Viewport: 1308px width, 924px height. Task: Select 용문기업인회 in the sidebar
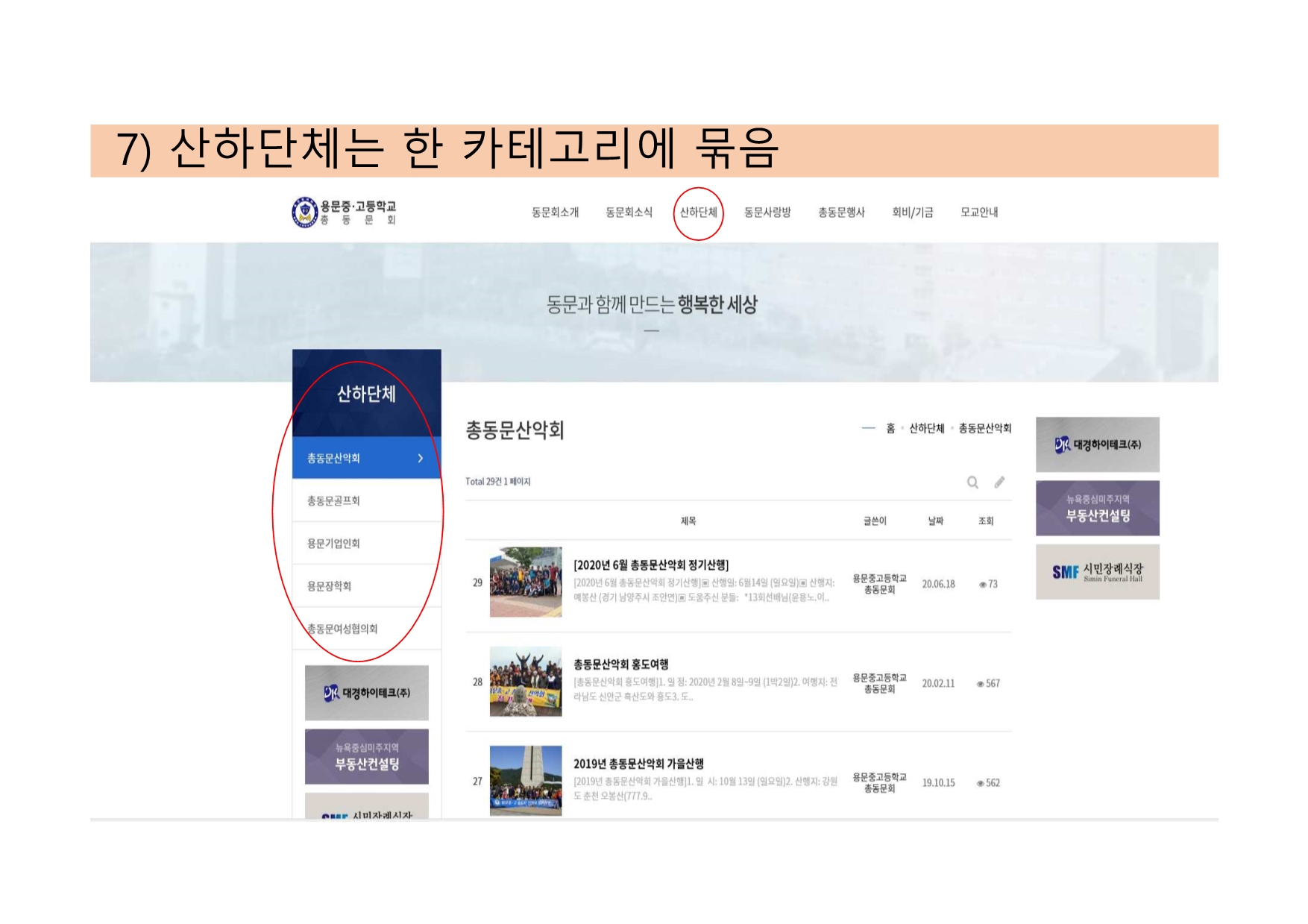pos(367,543)
